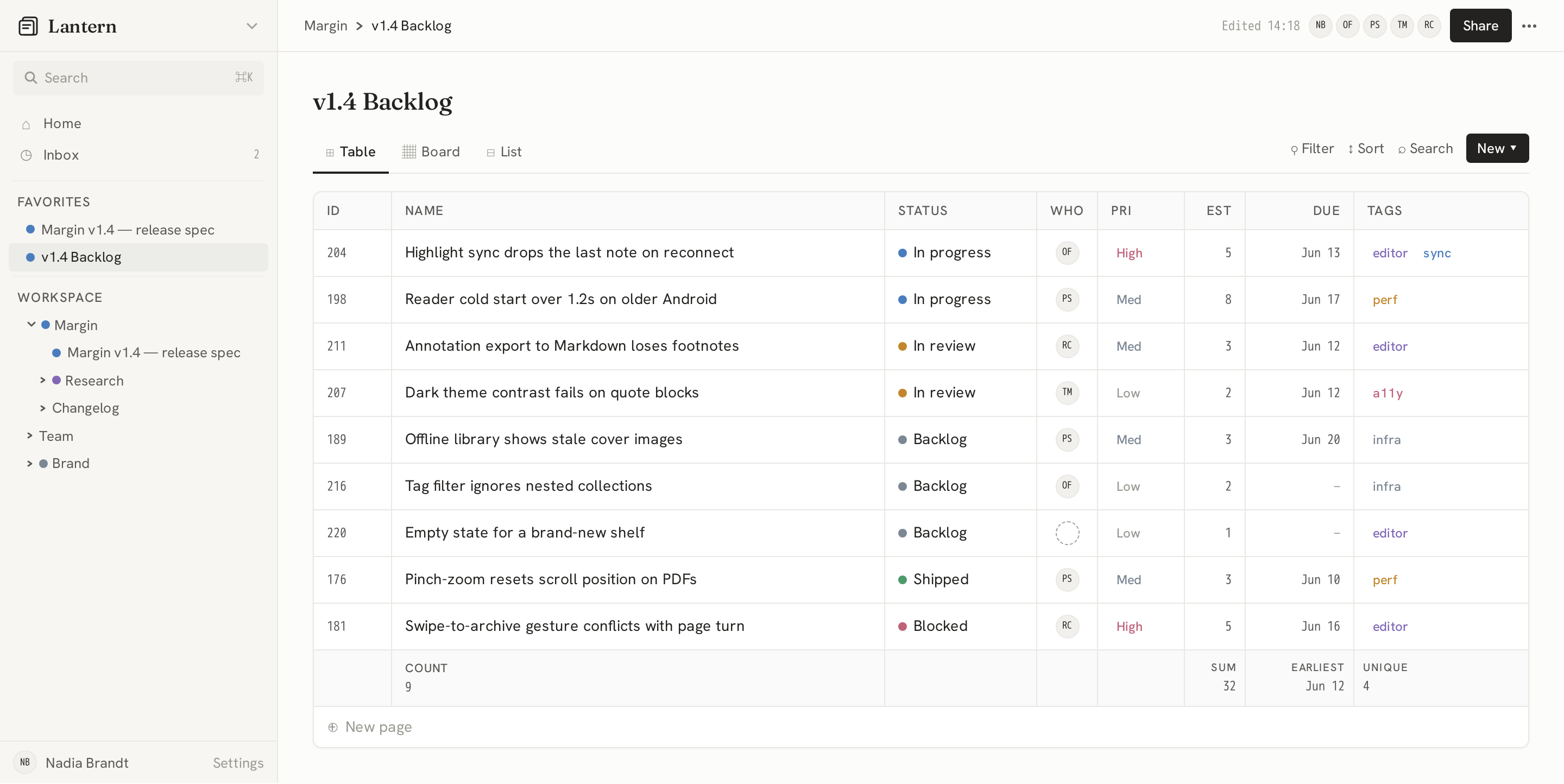Open 'Tag filter ignores nested collections'
Viewport: 1564px width, 784px height.
coord(528,486)
